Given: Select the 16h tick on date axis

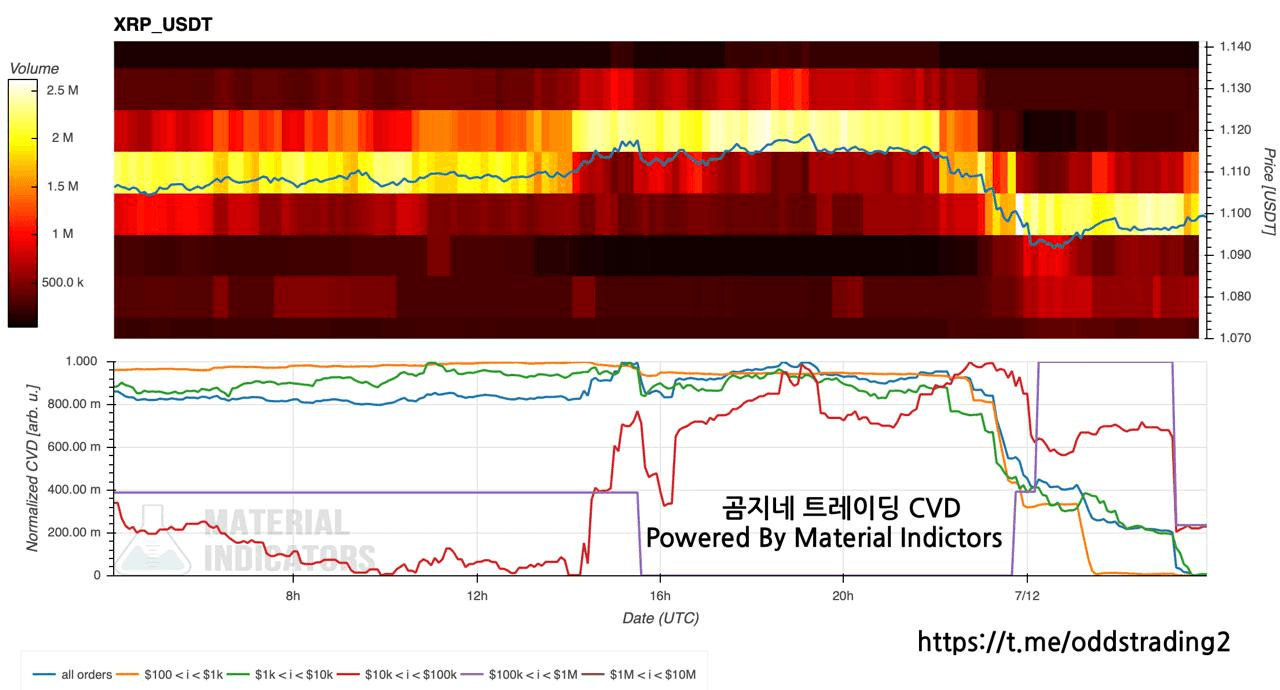Looking at the screenshot, I should [659, 596].
